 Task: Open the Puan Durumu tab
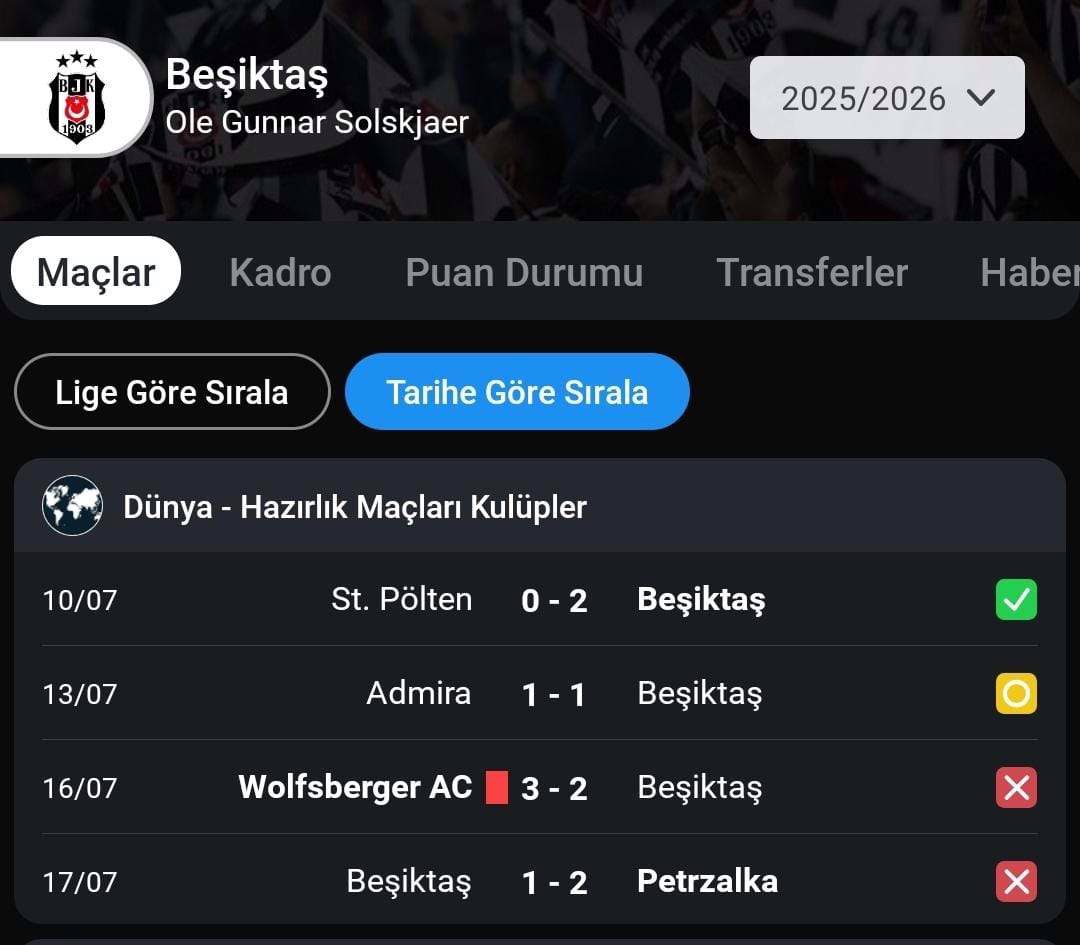pyautogui.click(x=524, y=272)
